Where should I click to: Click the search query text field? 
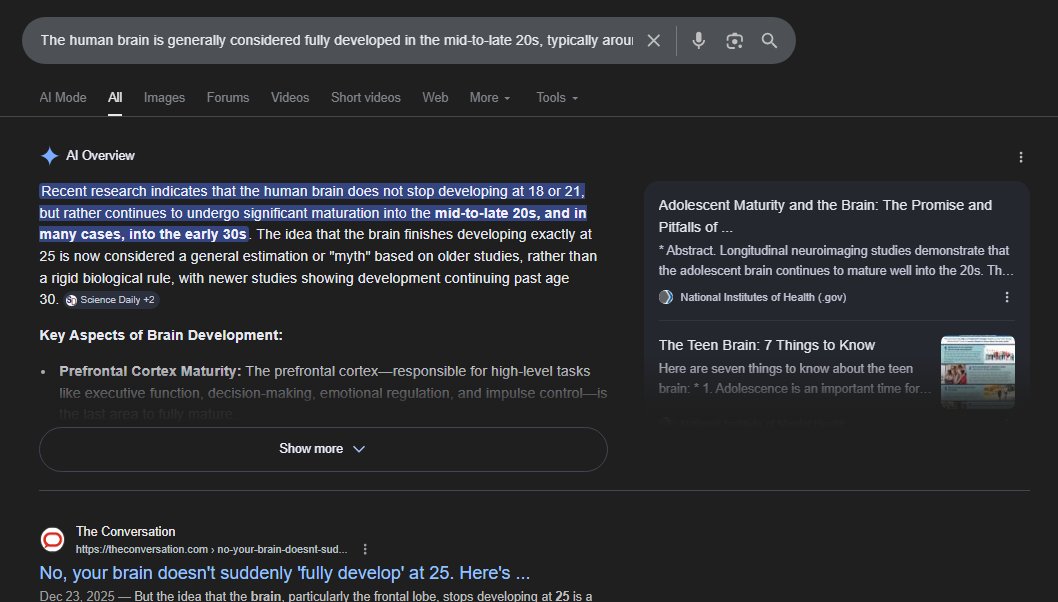tap(336, 40)
